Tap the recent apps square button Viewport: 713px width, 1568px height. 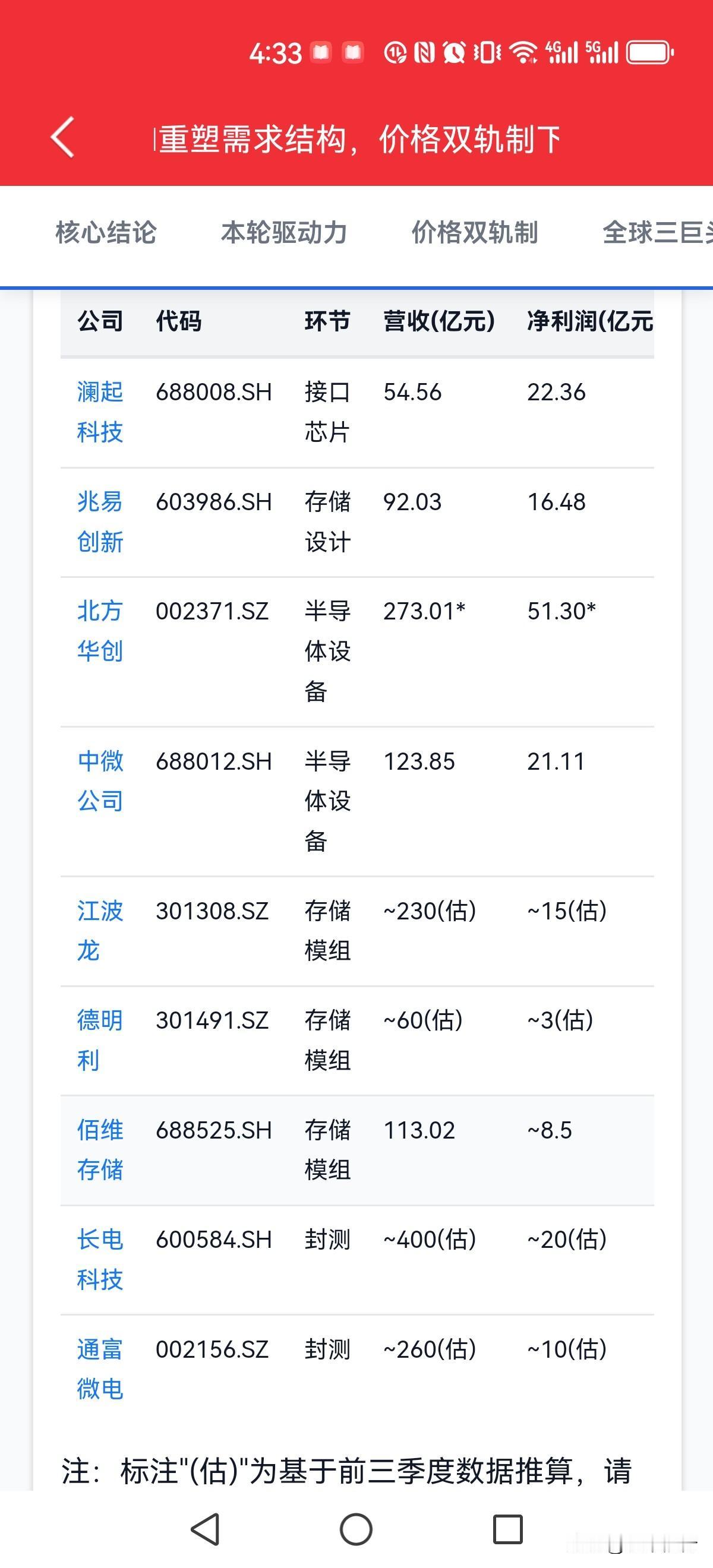click(508, 1528)
